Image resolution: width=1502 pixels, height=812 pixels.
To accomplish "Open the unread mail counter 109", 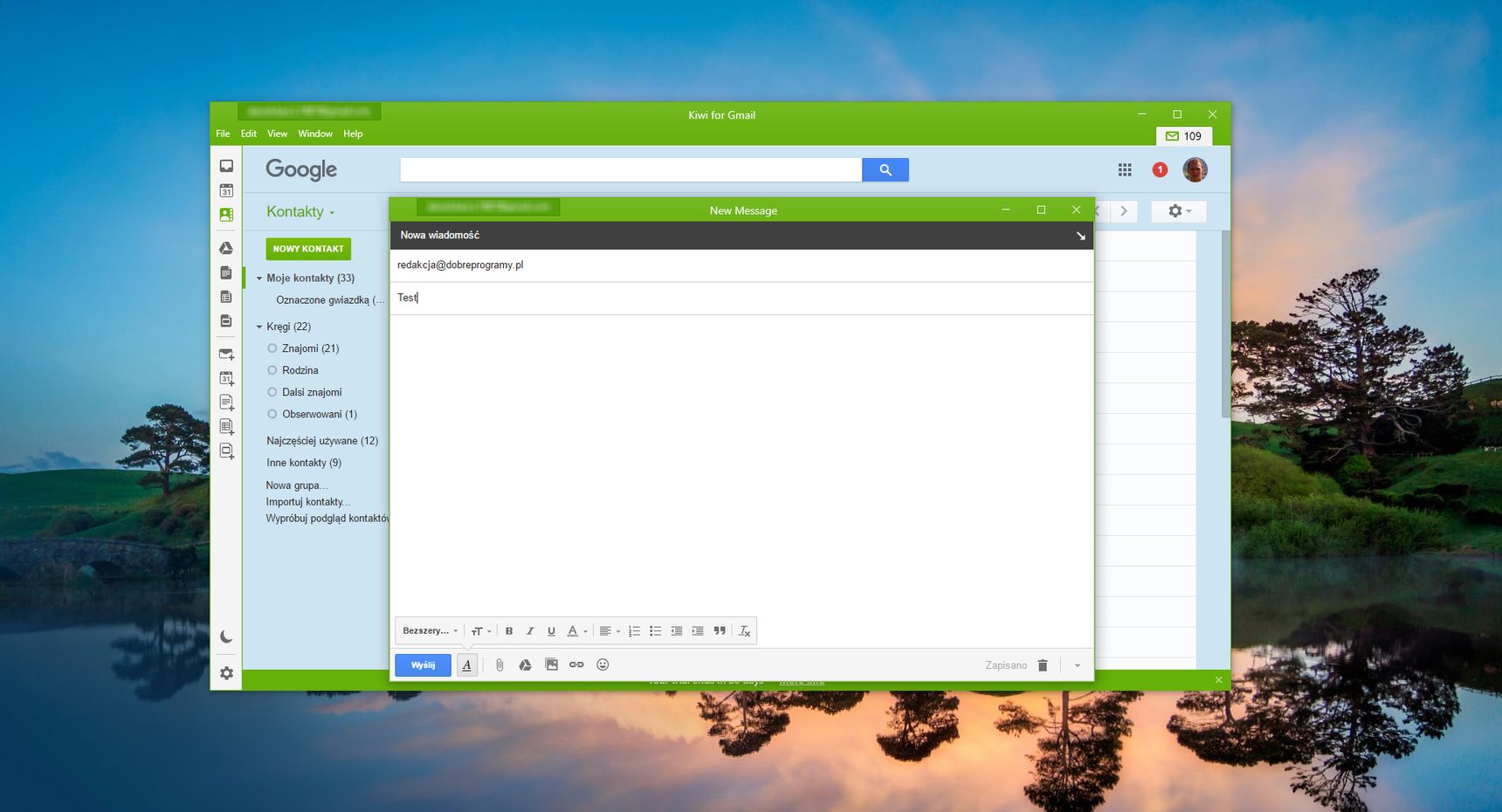I will pyautogui.click(x=1184, y=136).
